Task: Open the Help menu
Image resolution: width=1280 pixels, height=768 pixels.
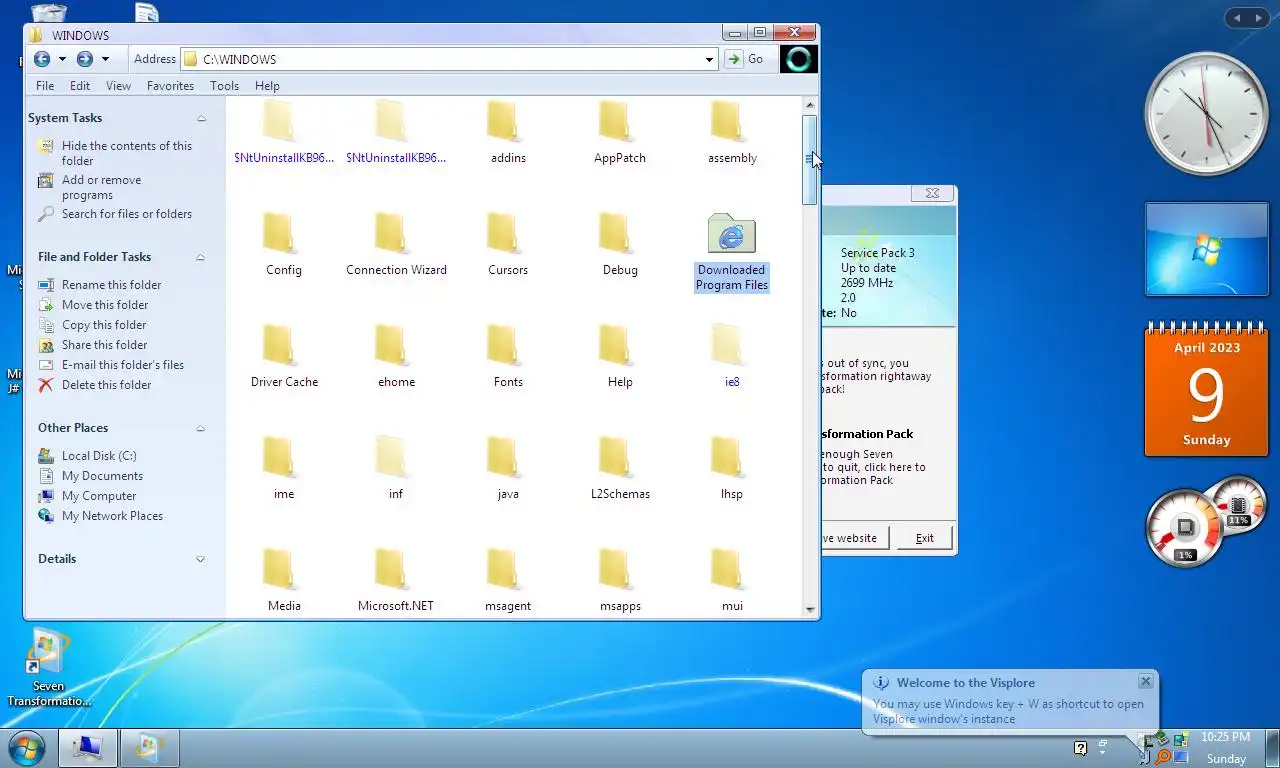Action: 267,86
